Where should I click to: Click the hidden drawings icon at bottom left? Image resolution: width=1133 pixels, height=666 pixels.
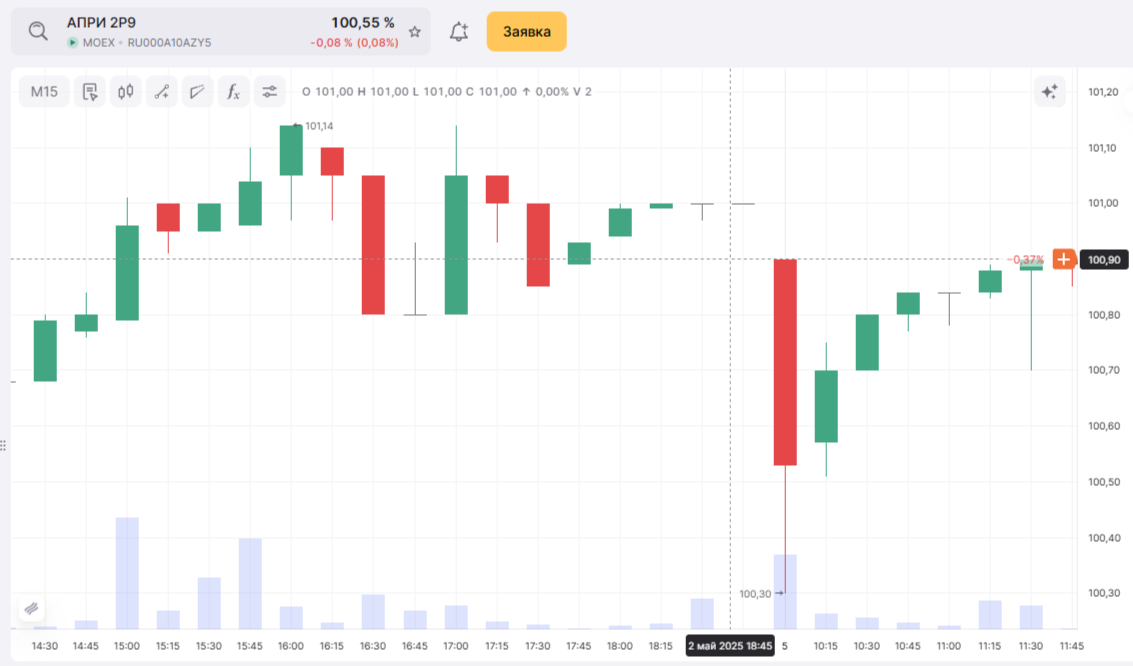32,607
